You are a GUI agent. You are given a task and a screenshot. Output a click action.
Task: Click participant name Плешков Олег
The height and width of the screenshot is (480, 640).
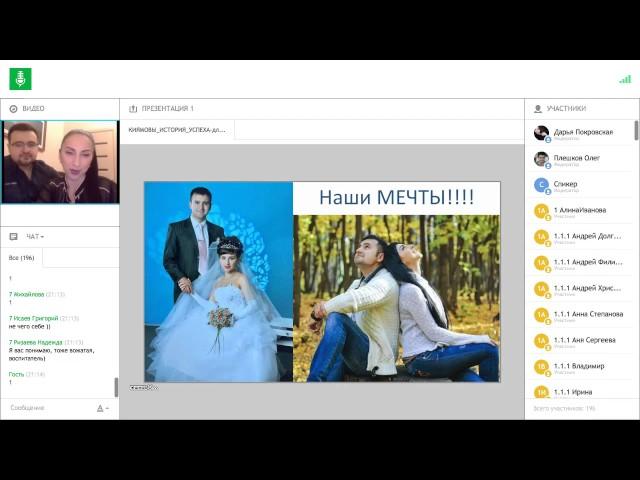coord(577,158)
